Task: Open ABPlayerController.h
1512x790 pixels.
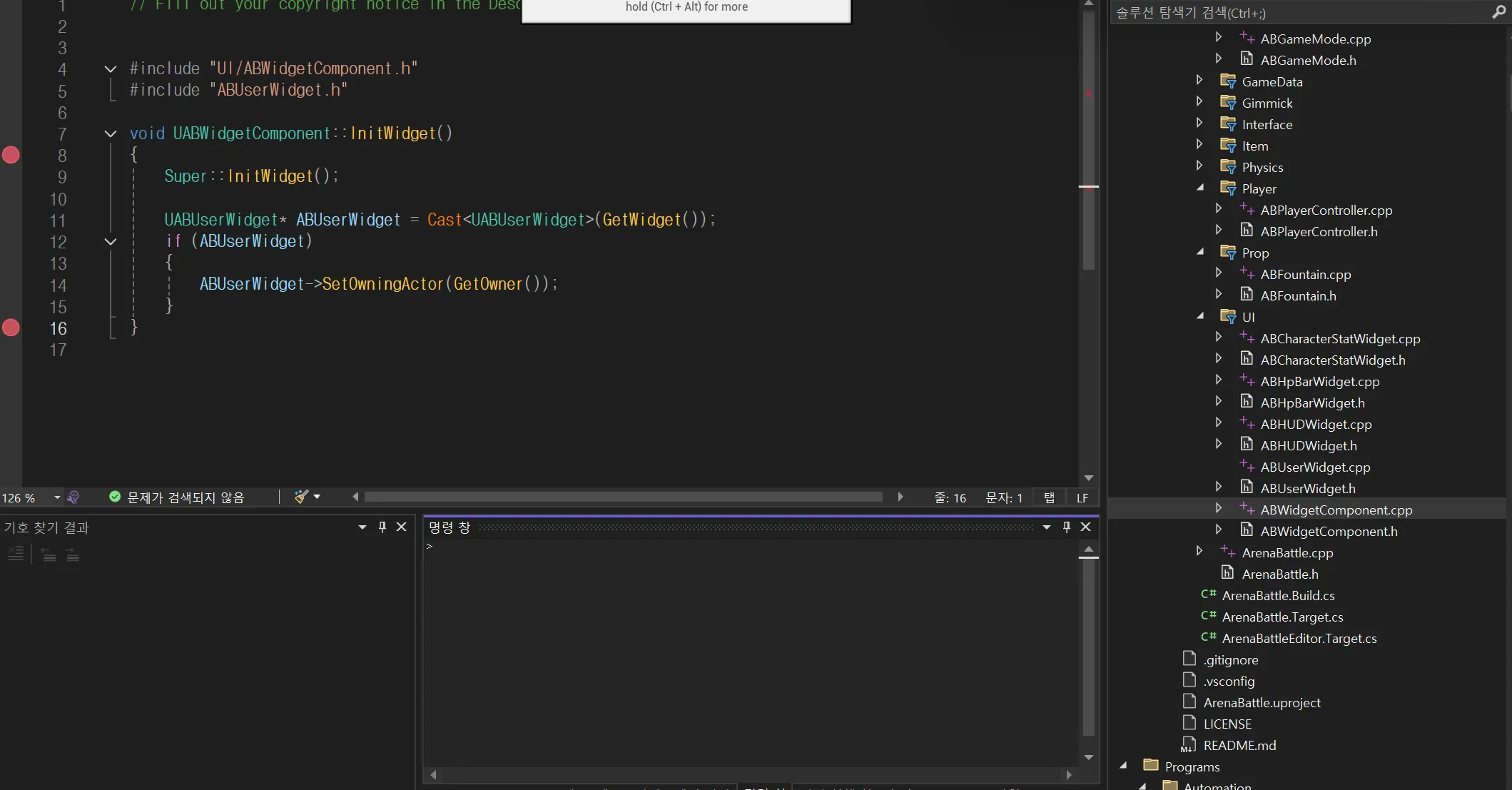Action: [1319, 232]
